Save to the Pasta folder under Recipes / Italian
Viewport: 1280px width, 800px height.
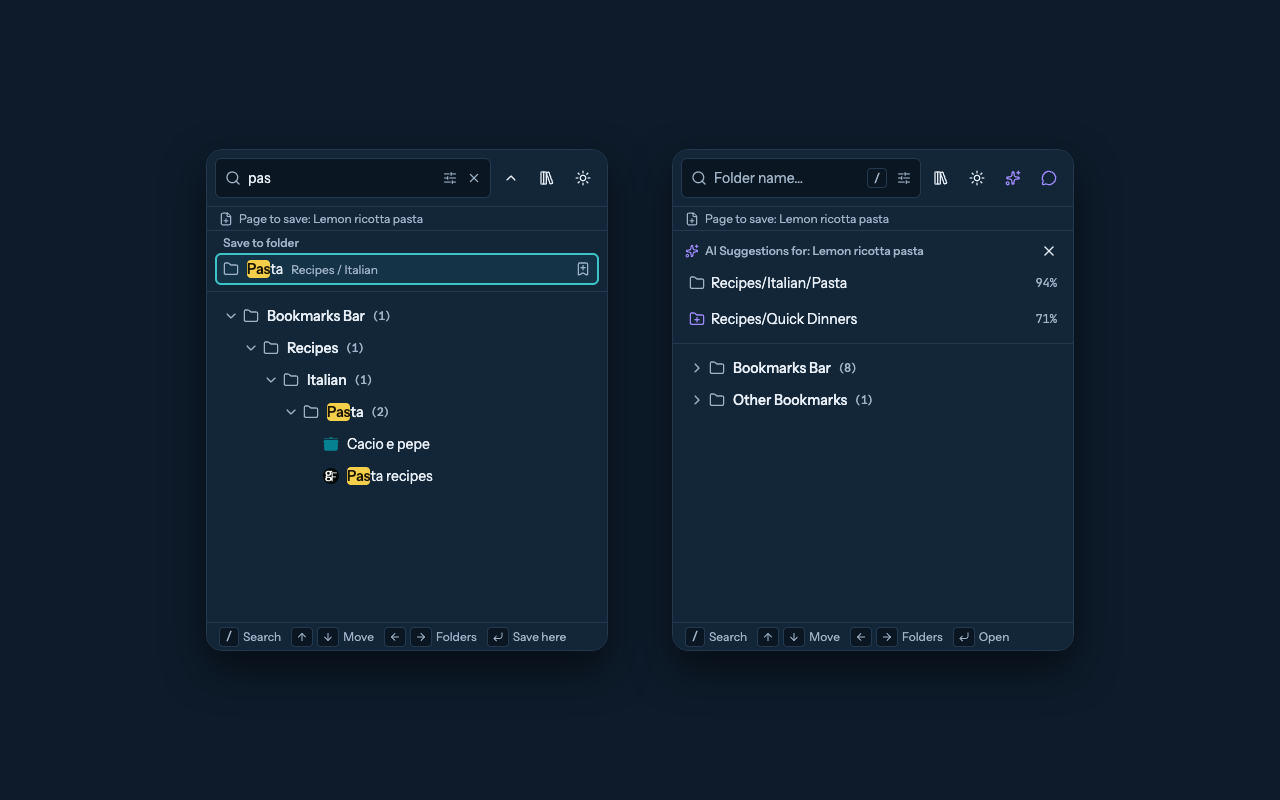pos(407,269)
